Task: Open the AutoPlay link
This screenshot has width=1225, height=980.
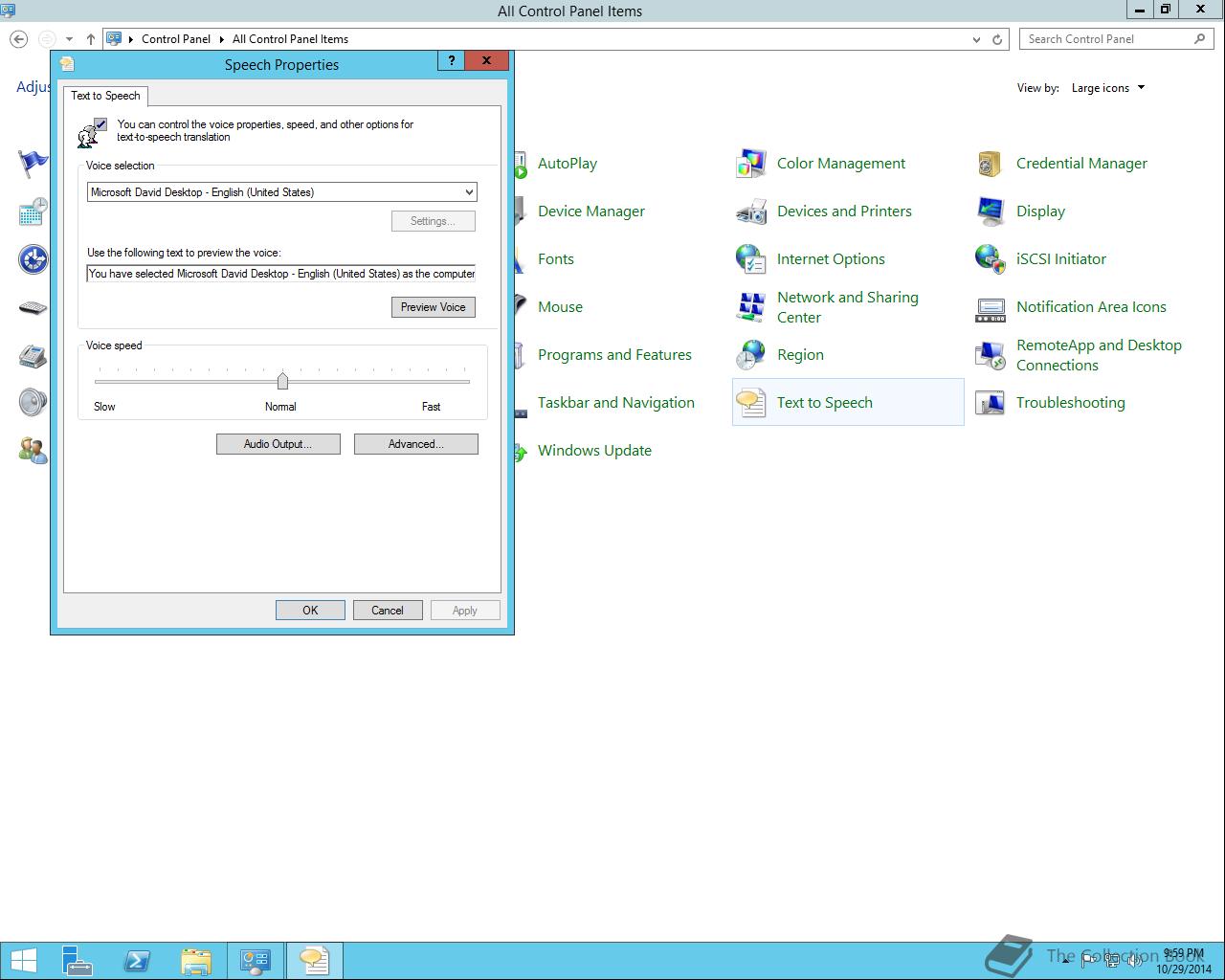Action: pyautogui.click(x=568, y=164)
